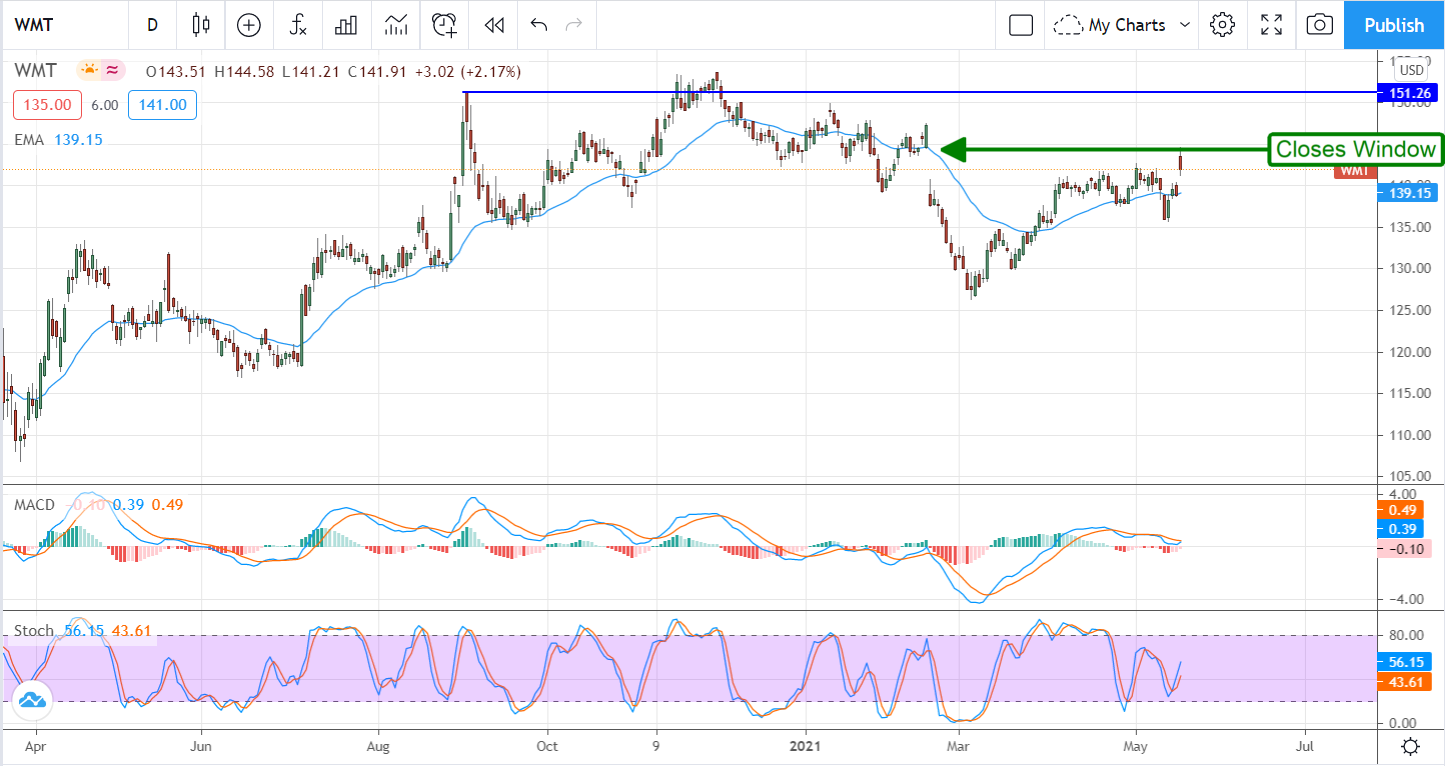This screenshot has height=766, width=1445.
Task: Open the layout selector square icon
Action: click(1020, 25)
